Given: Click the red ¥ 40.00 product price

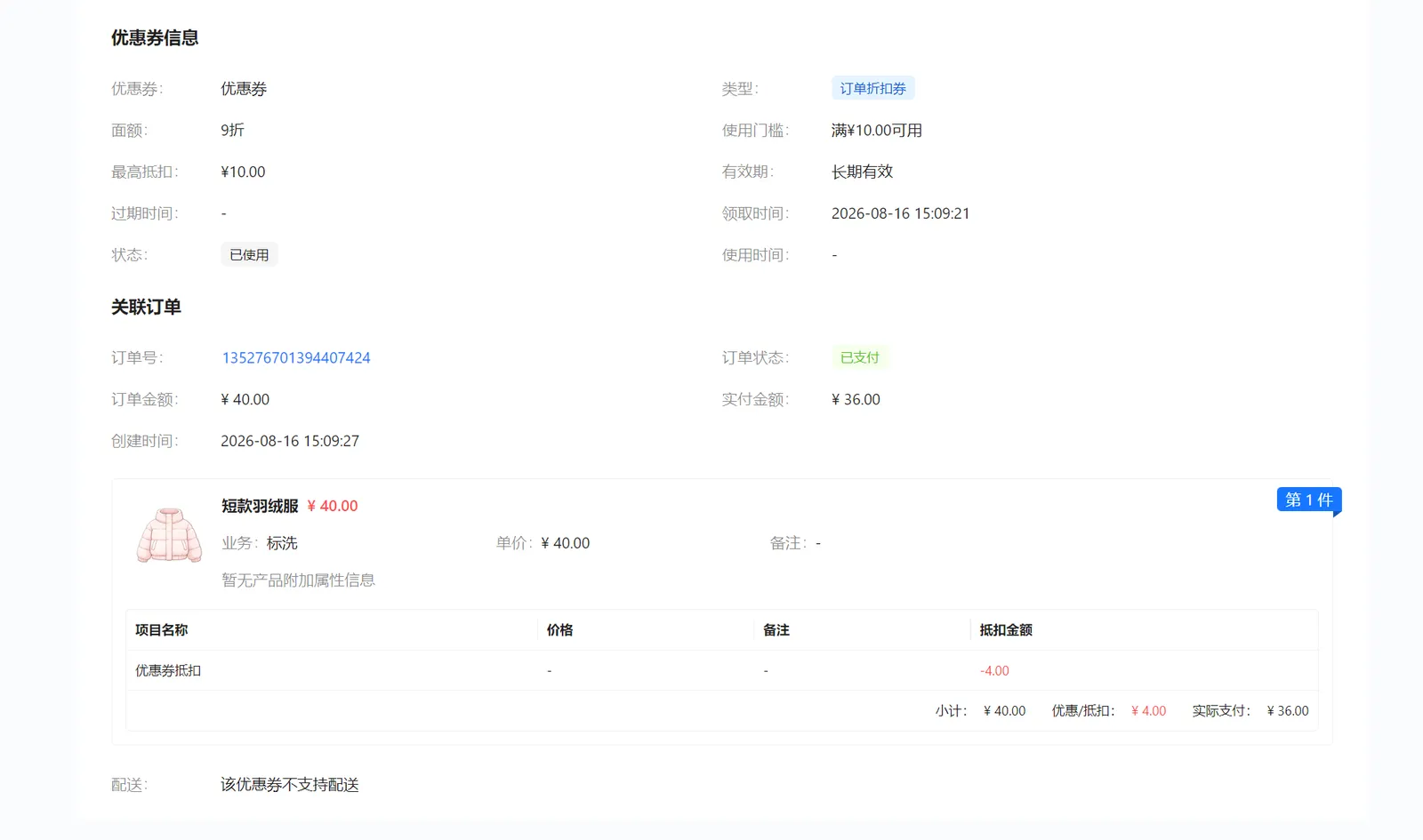Looking at the screenshot, I should click(333, 506).
